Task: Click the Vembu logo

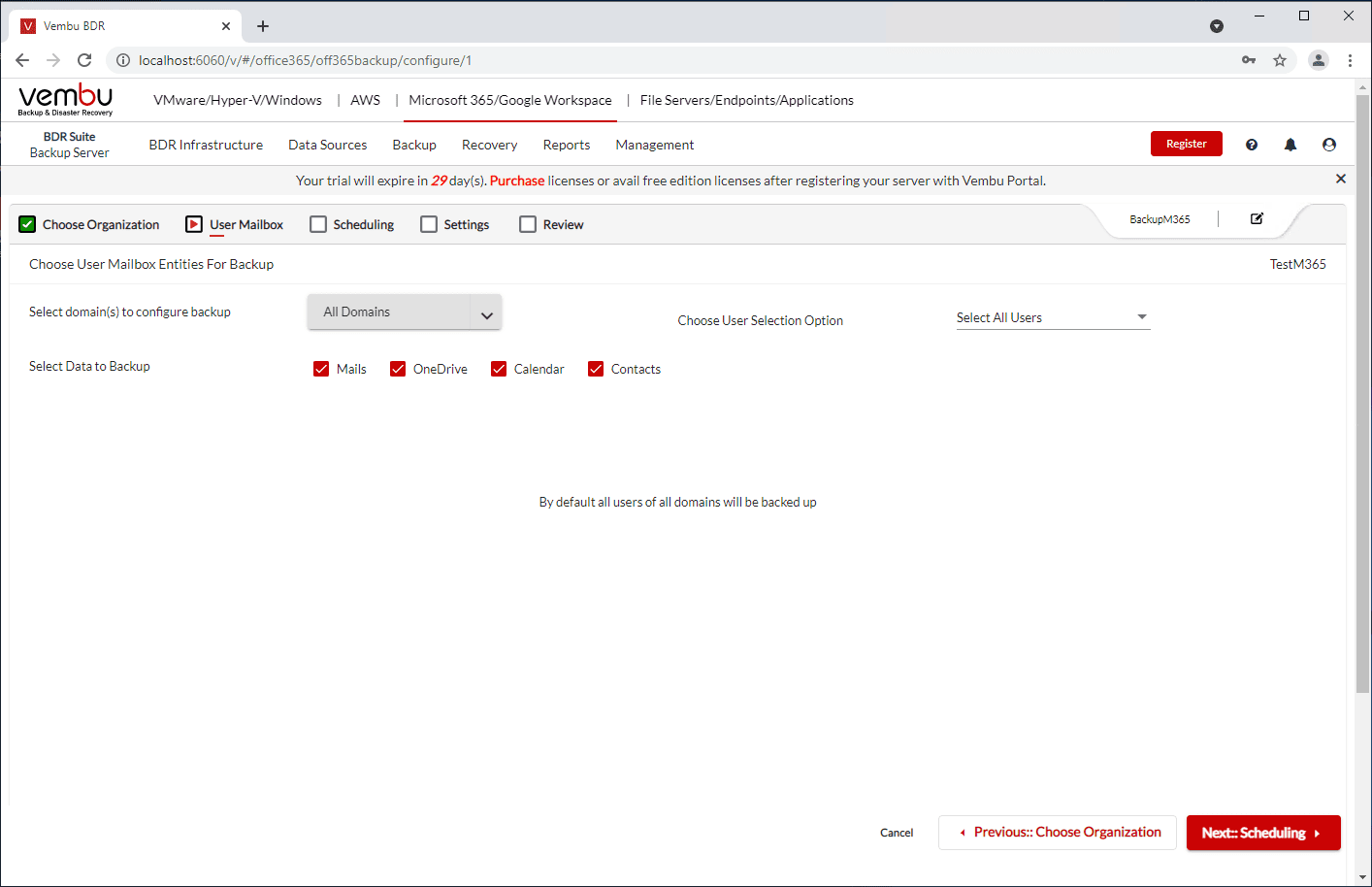Action: 65,100
